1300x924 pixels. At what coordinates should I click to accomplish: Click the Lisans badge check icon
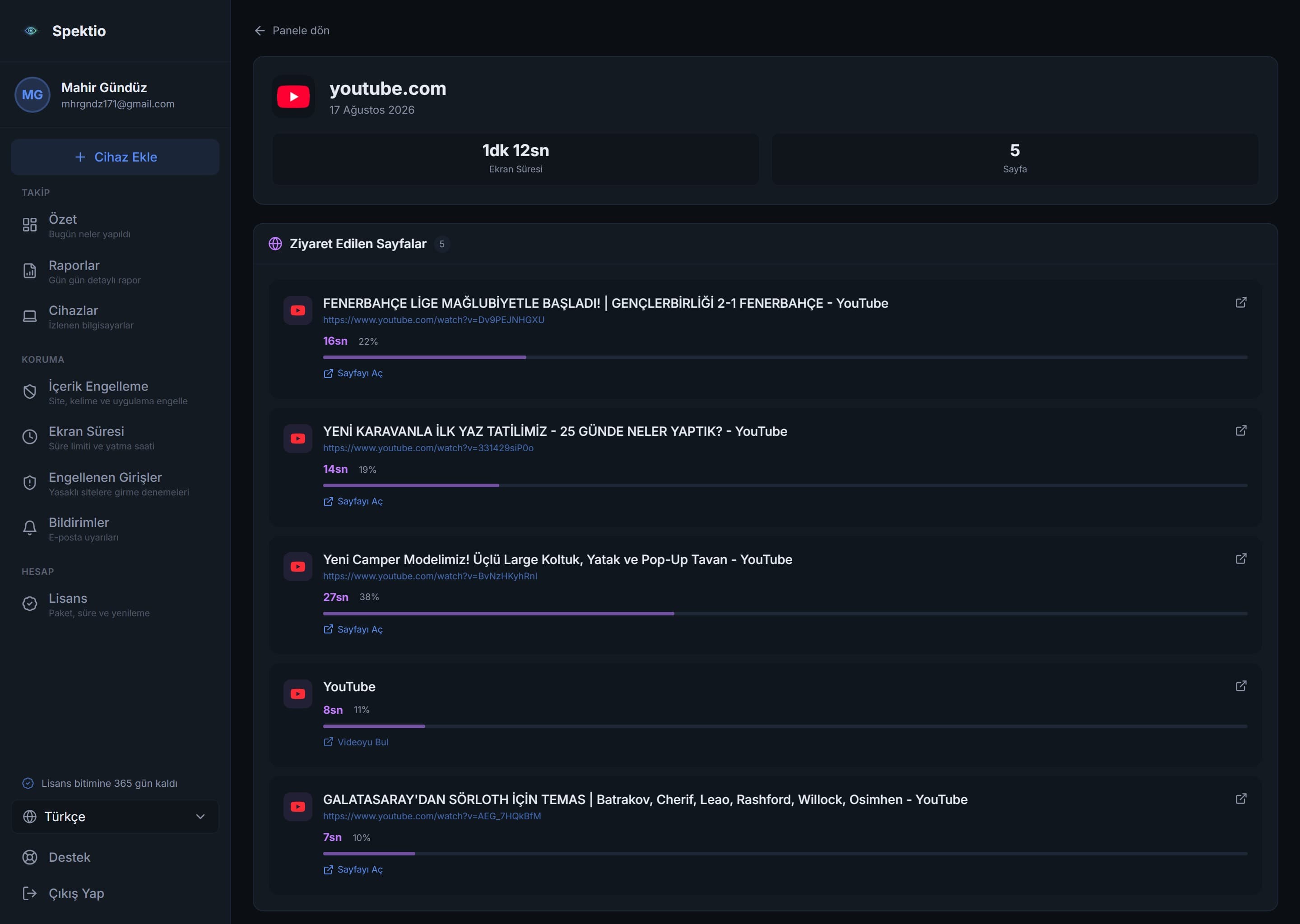[30, 604]
